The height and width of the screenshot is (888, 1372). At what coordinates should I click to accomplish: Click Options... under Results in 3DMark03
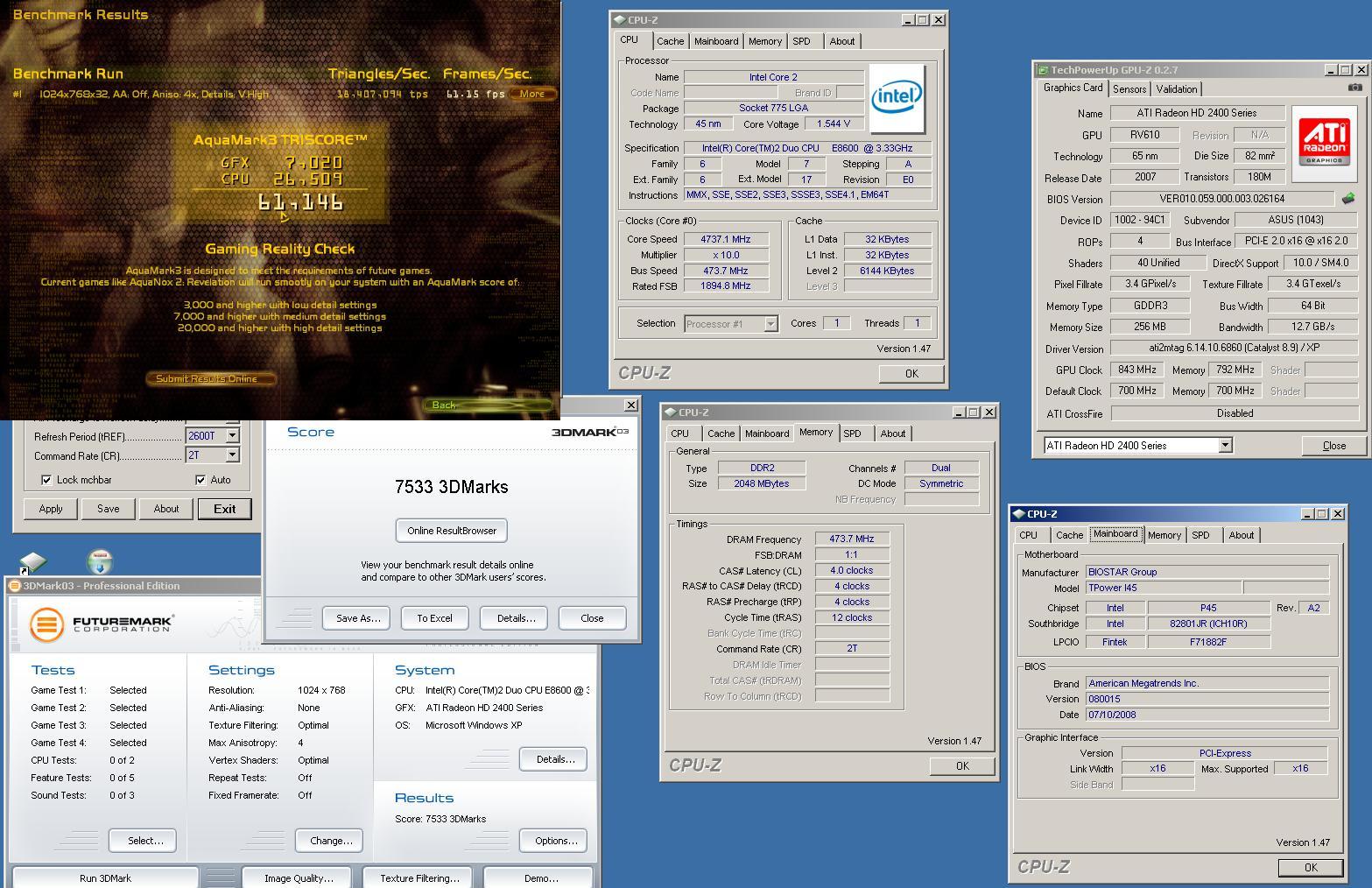click(x=553, y=841)
